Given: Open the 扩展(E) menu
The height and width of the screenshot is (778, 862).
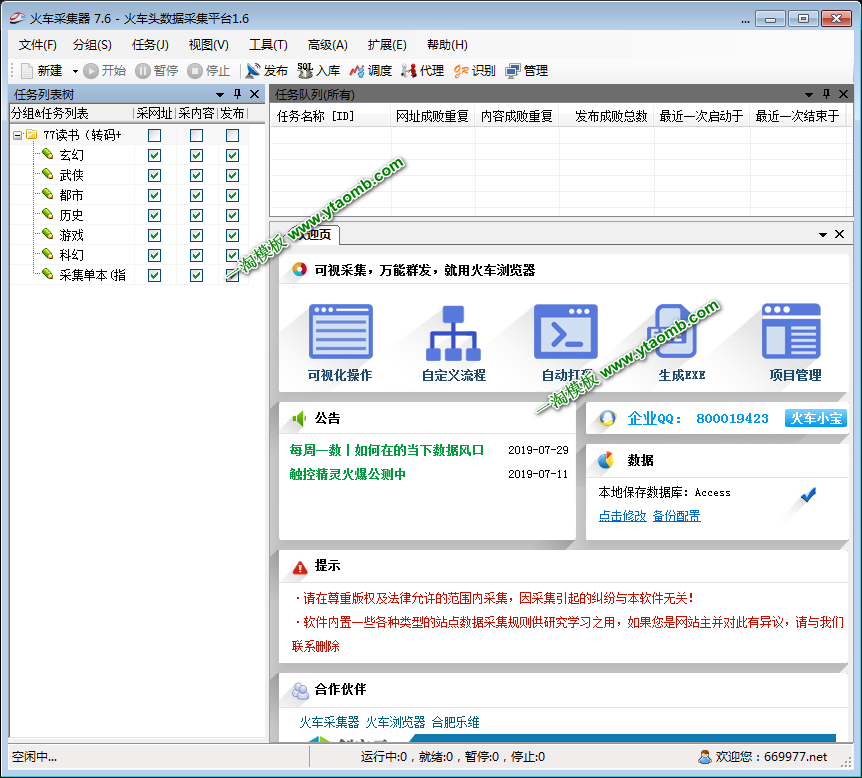Looking at the screenshot, I should [387, 45].
